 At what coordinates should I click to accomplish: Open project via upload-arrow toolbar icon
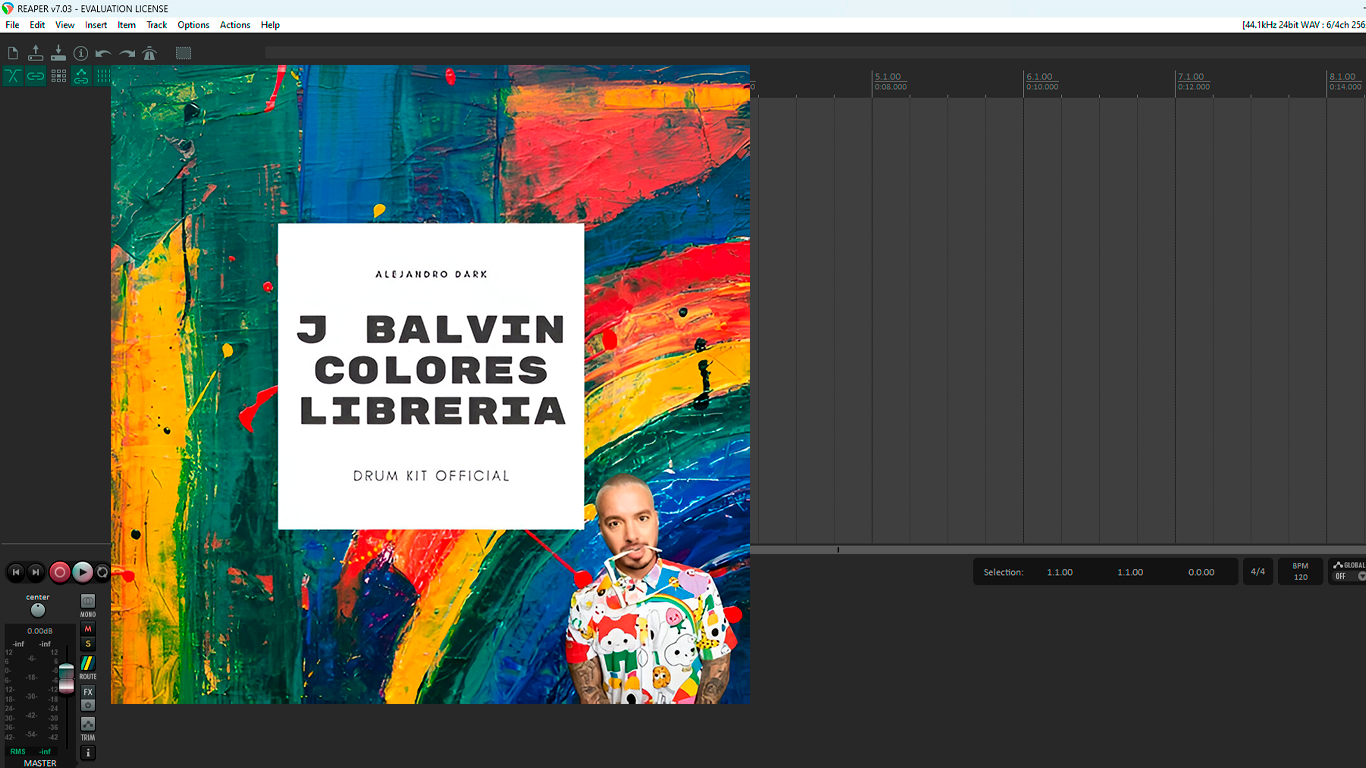click(x=36, y=53)
